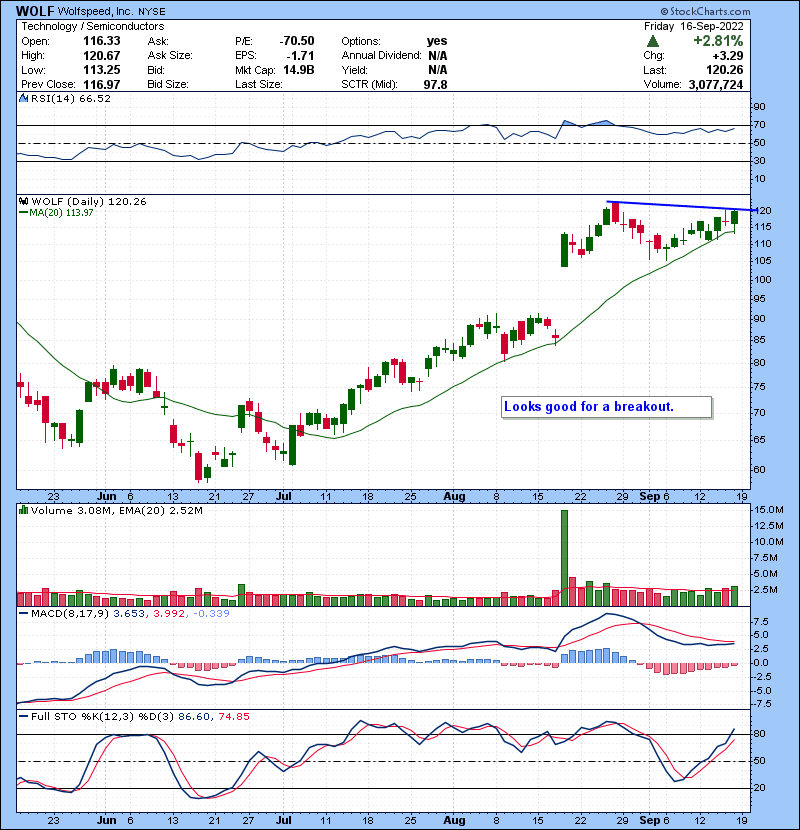Viewport: 800px width, 830px height.
Task: Click the green MA(20) legend line marker
Action: pos(23,213)
